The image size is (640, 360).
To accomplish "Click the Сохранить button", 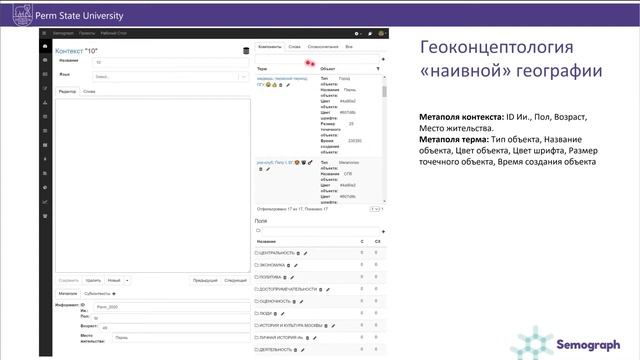I will pos(69,280).
